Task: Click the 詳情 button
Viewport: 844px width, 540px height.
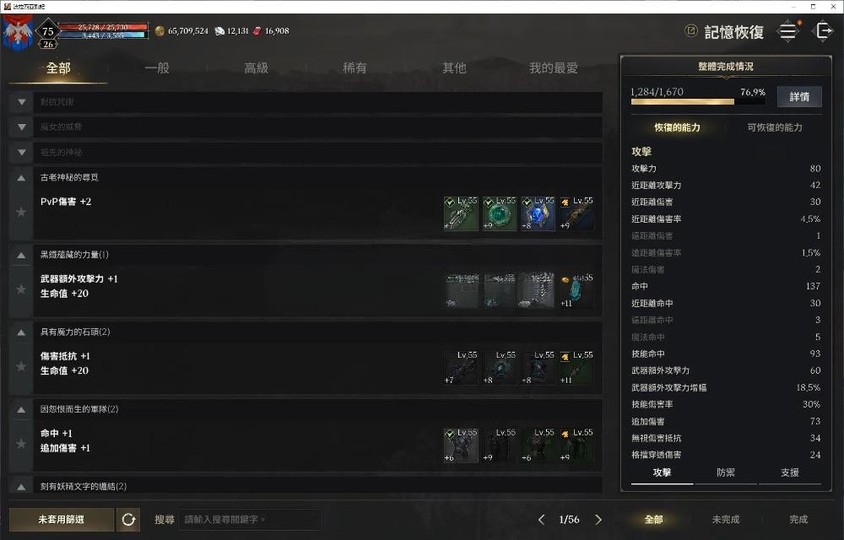Action: (799, 97)
